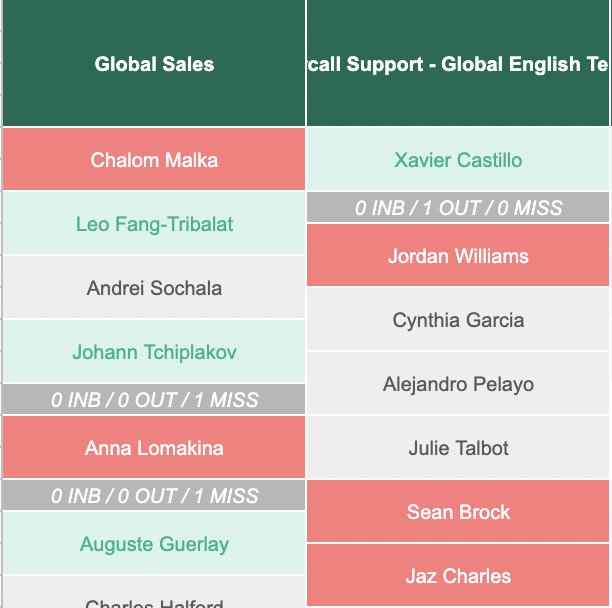Click on Leo Fang-Tribalat's cell

154,224
